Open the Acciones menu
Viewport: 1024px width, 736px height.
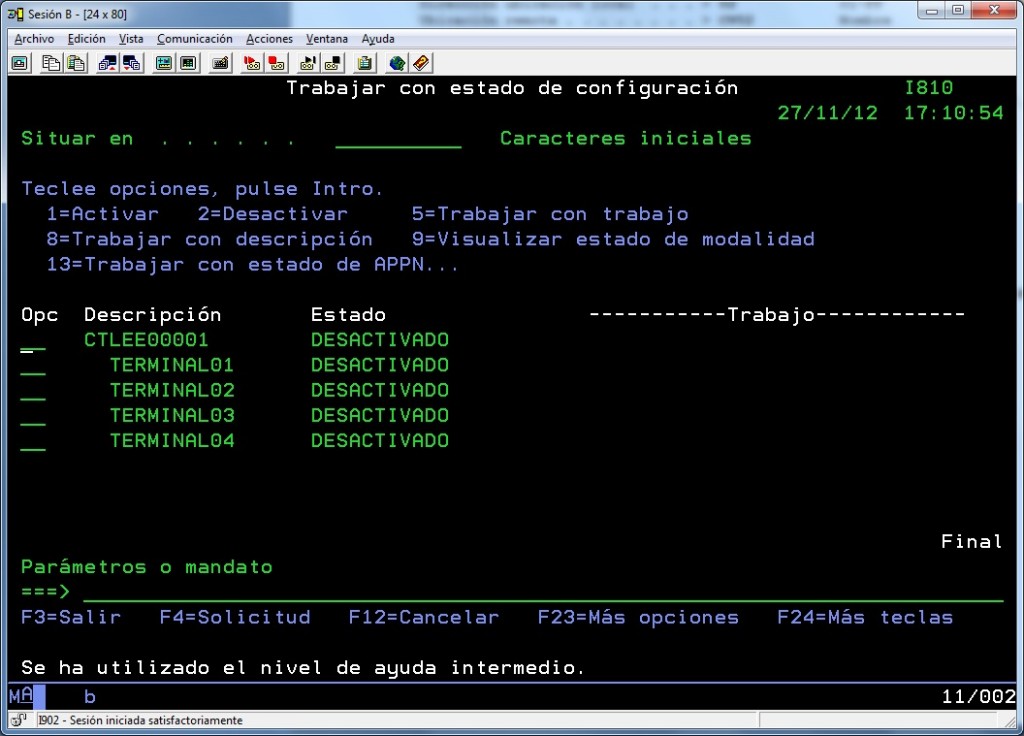point(269,39)
